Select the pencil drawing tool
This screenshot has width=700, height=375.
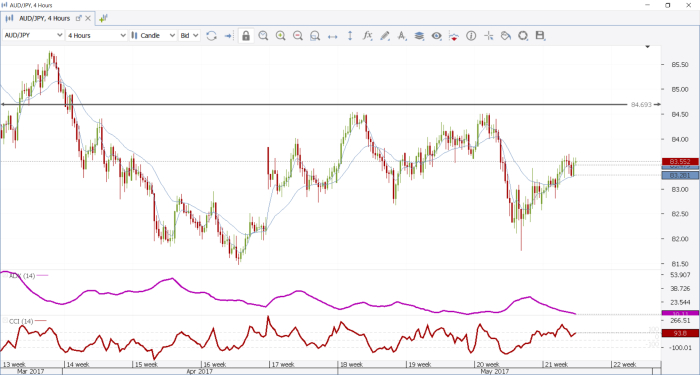(x=385, y=36)
